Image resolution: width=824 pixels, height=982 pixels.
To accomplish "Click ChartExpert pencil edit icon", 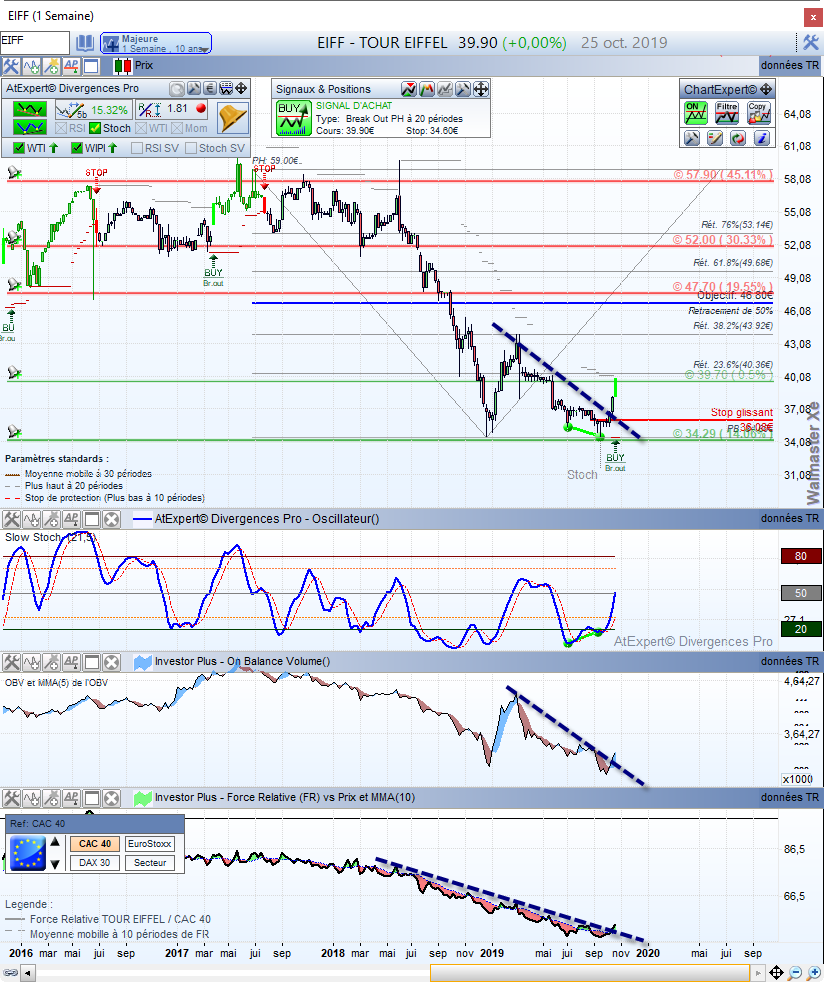I will pos(715,138).
